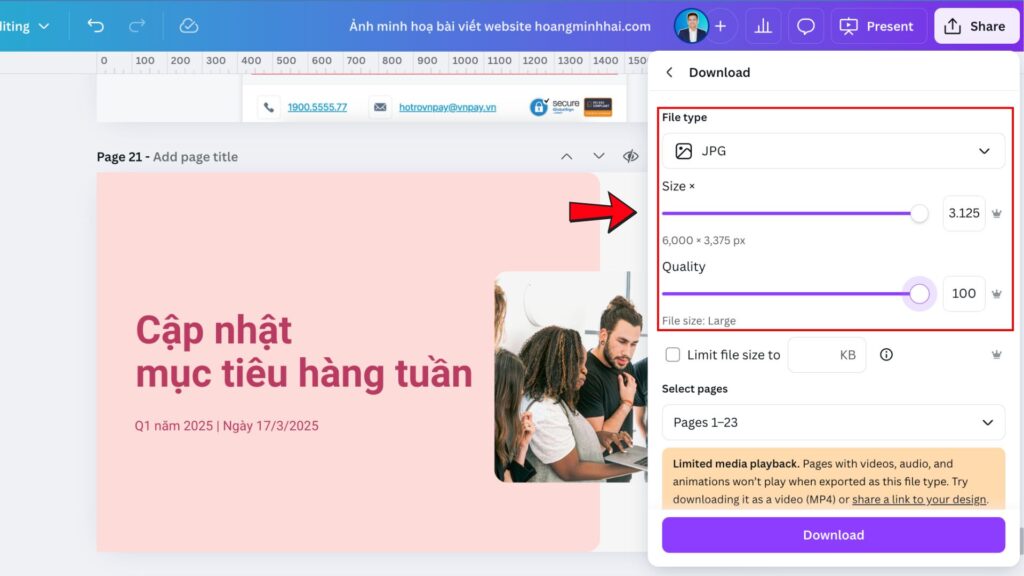
Task: Add collaborator with plus icon
Action: pyautogui.click(x=720, y=26)
